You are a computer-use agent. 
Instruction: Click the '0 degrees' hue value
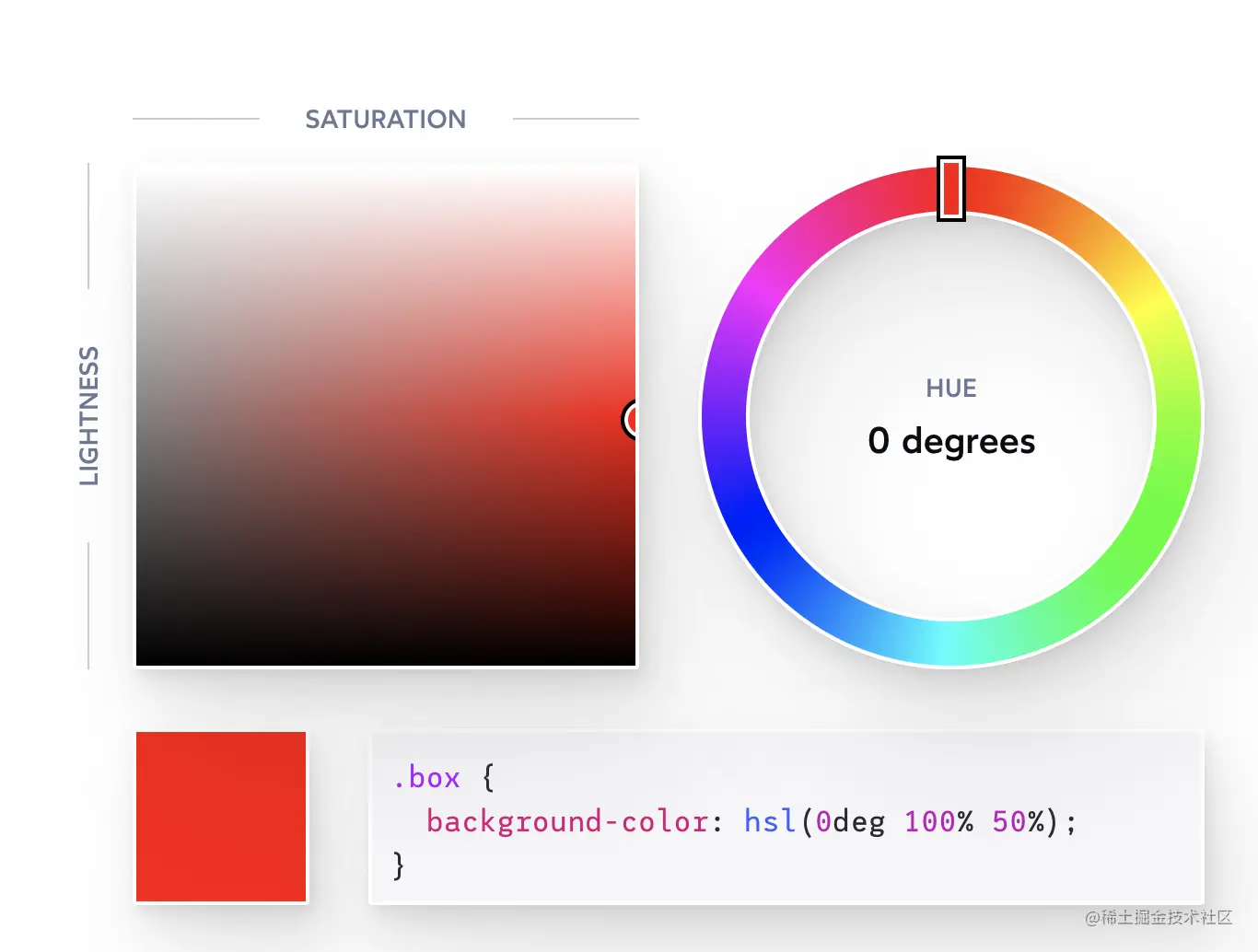pos(951,442)
